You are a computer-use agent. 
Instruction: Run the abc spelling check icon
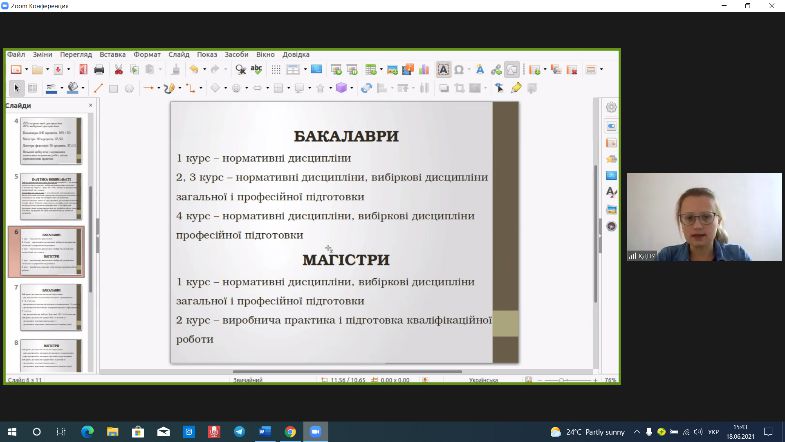256,70
